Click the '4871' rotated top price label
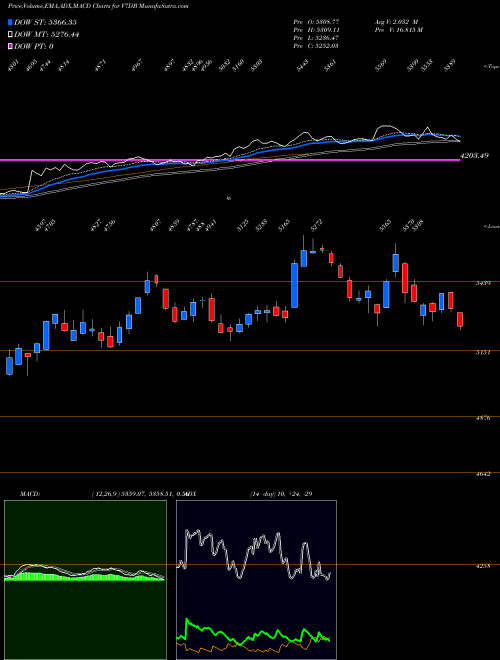Viewport: 500px width, 660px height. (100, 66)
